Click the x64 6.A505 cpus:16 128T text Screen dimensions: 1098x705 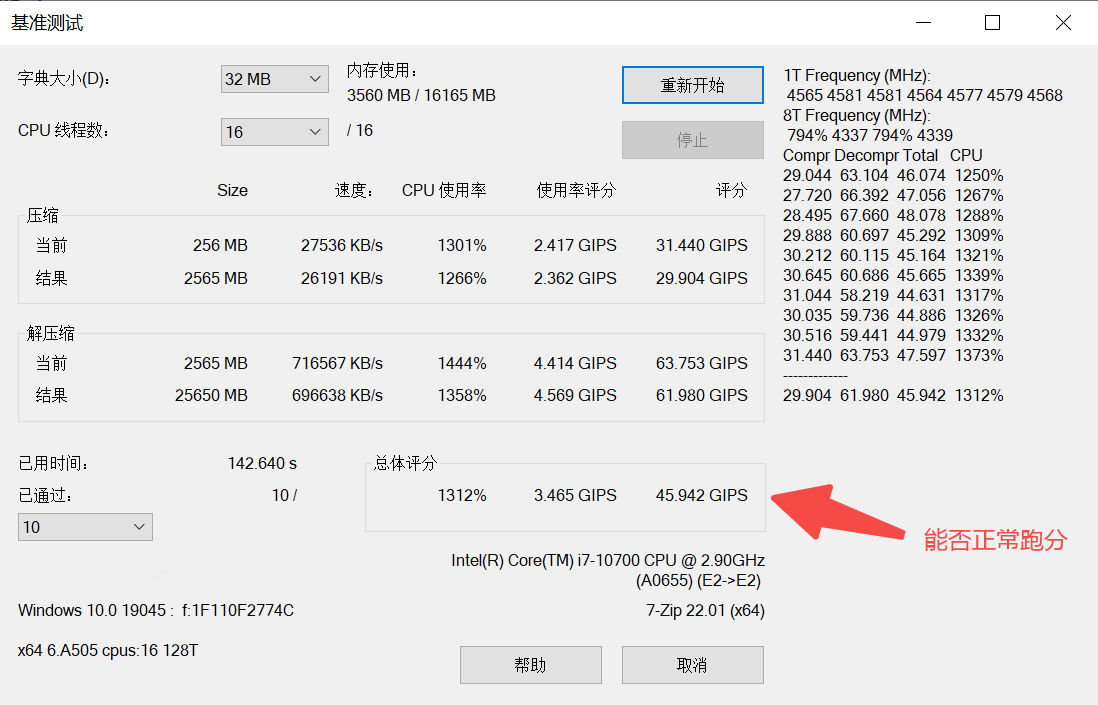pyautogui.click(x=108, y=650)
